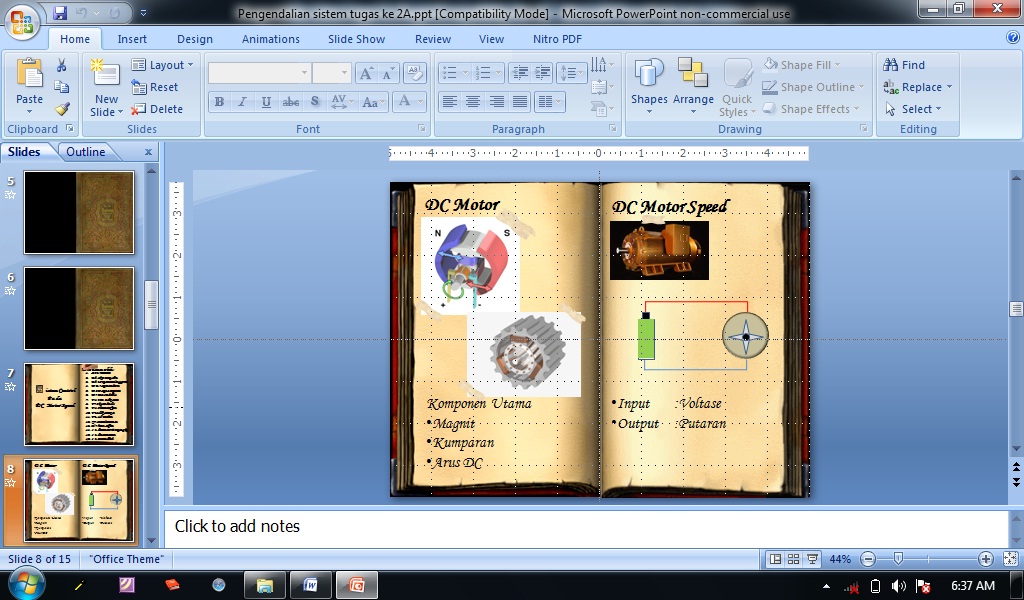Toggle Strikethrough formatting
This screenshot has height=600, width=1024.
[x=291, y=101]
